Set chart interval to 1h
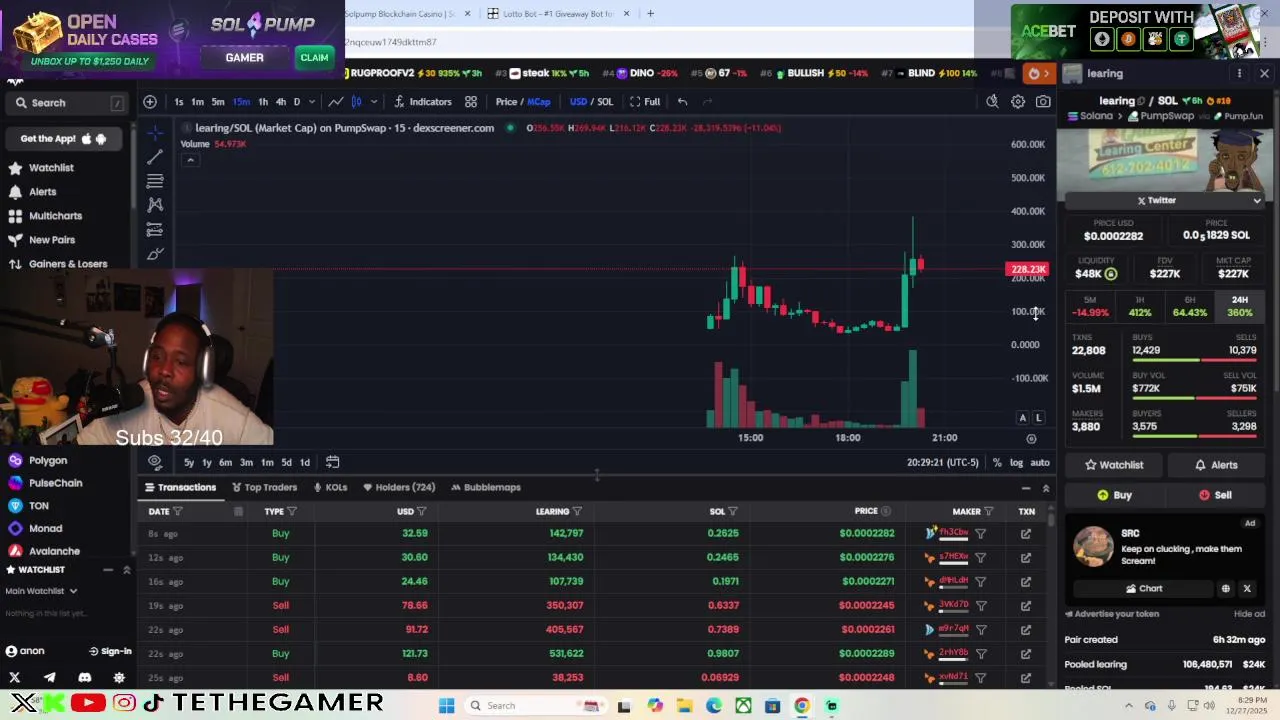The height and width of the screenshot is (720, 1280). (x=263, y=101)
